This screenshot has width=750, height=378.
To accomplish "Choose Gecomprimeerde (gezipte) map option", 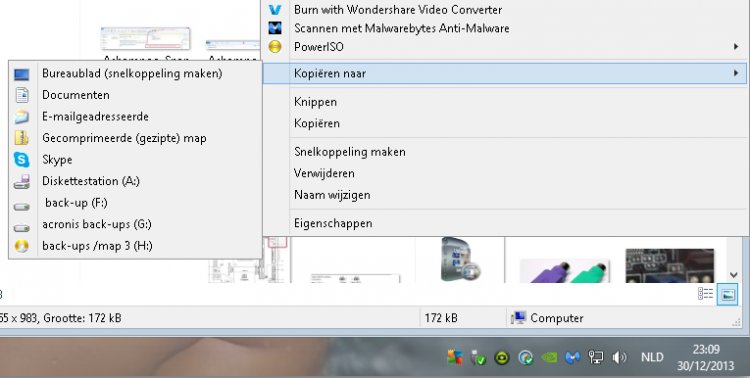I will click(x=135, y=138).
